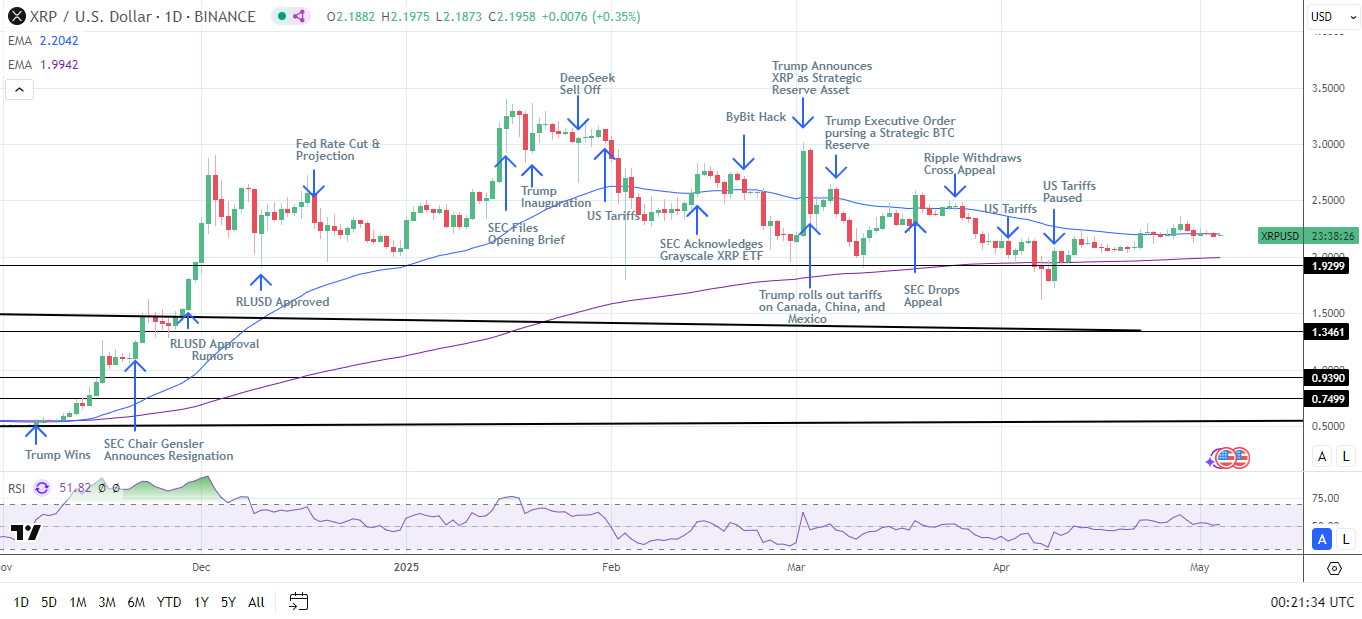Open the Go to date calendar icon
The width and height of the screenshot is (1362, 619).
point(298,602)
